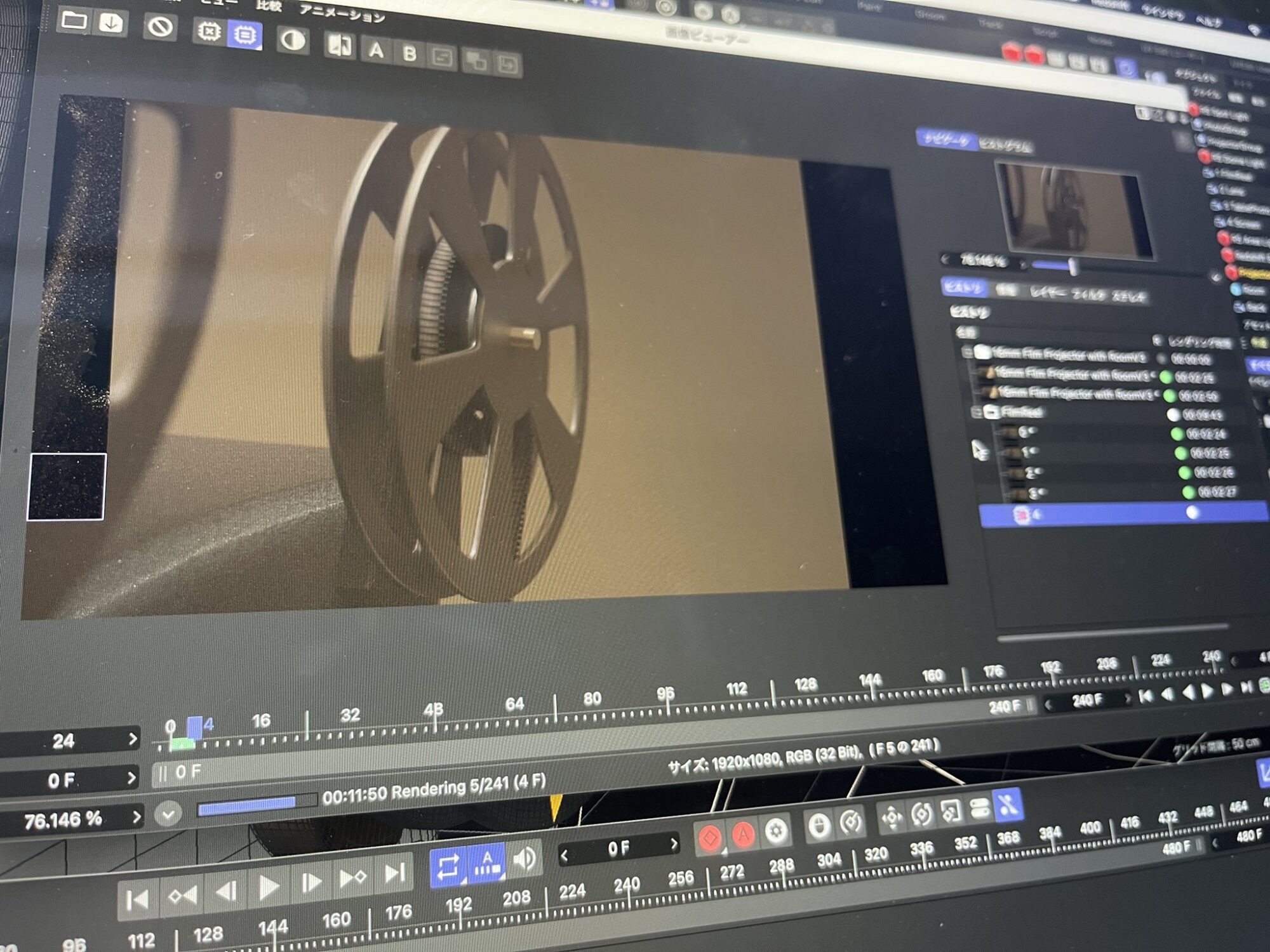Click the contrast half-circle filter icon
Viewport: 1270px width, 952px height.
292,41
